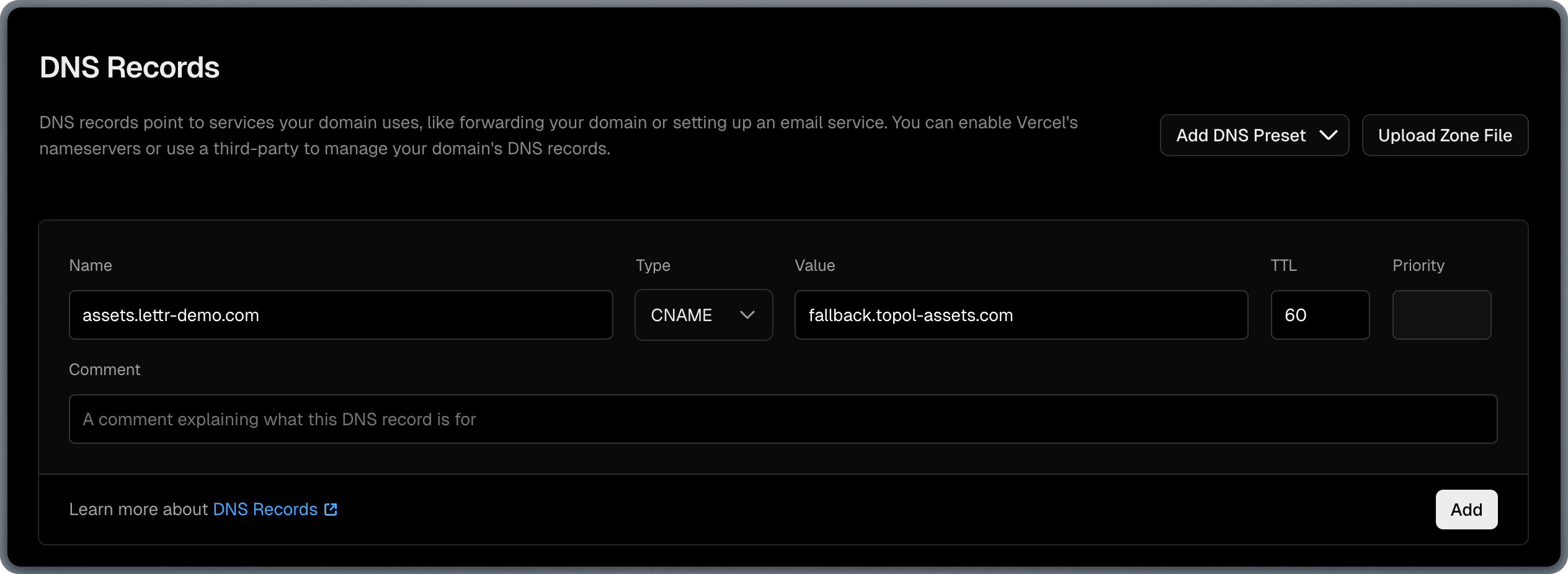Viewport: 1568px width, 574px height.
Task: Click the dropdown arrow in the Type selector
Action: click(x=747, y=315)
